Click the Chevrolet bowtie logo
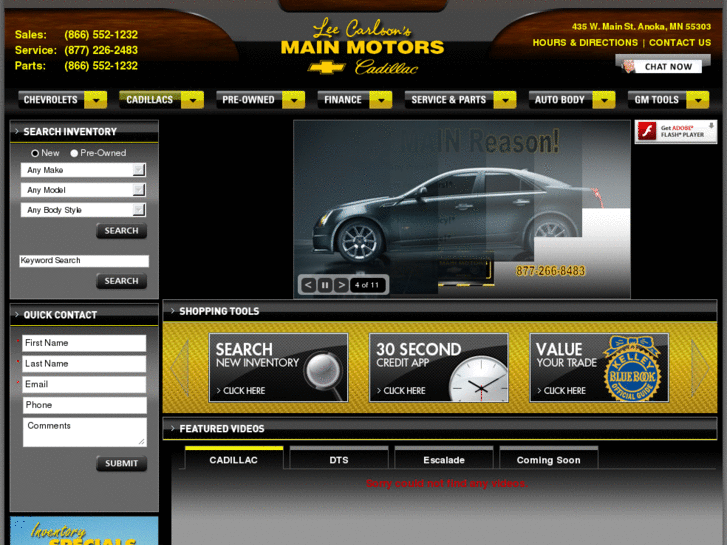The width and height of the screenshot is (727, 545). click(326, 68)
